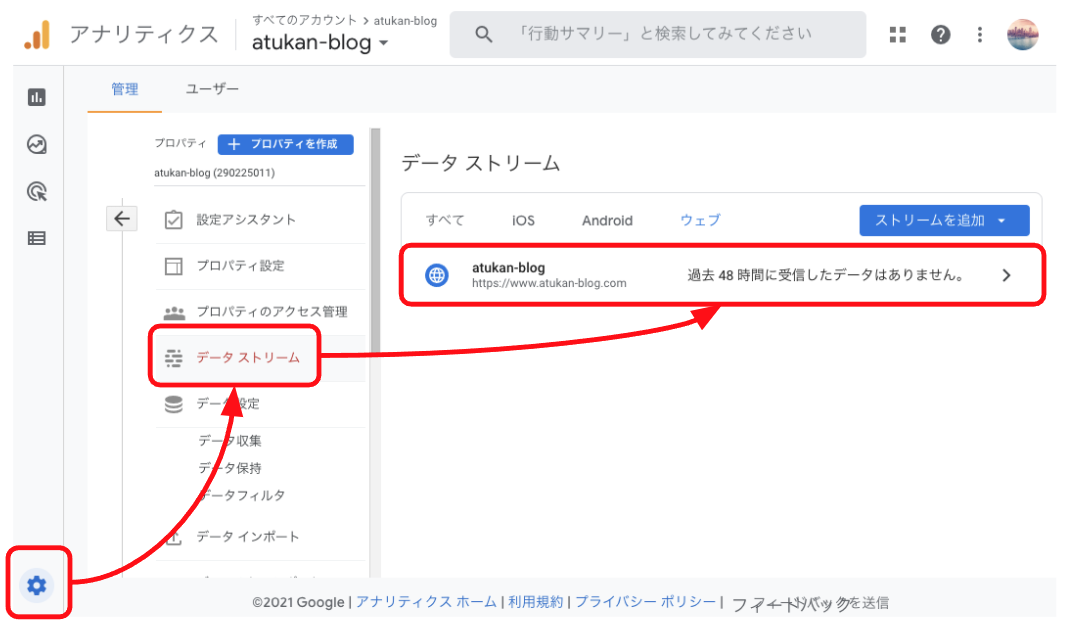
Task: Click the globe icon of atukan-blog stream
Action: 437,275
